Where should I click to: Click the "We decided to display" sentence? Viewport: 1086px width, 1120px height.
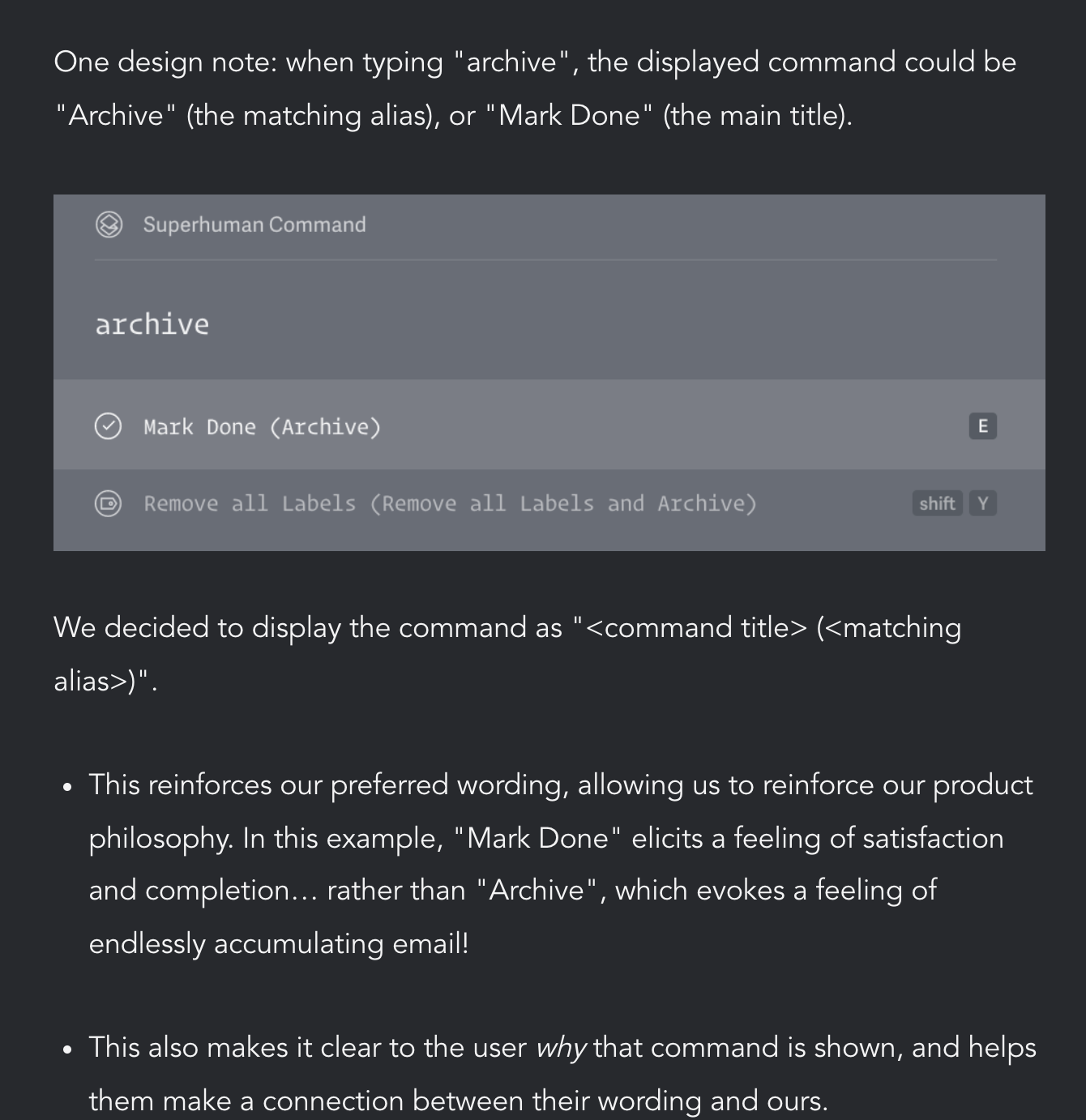307,627
